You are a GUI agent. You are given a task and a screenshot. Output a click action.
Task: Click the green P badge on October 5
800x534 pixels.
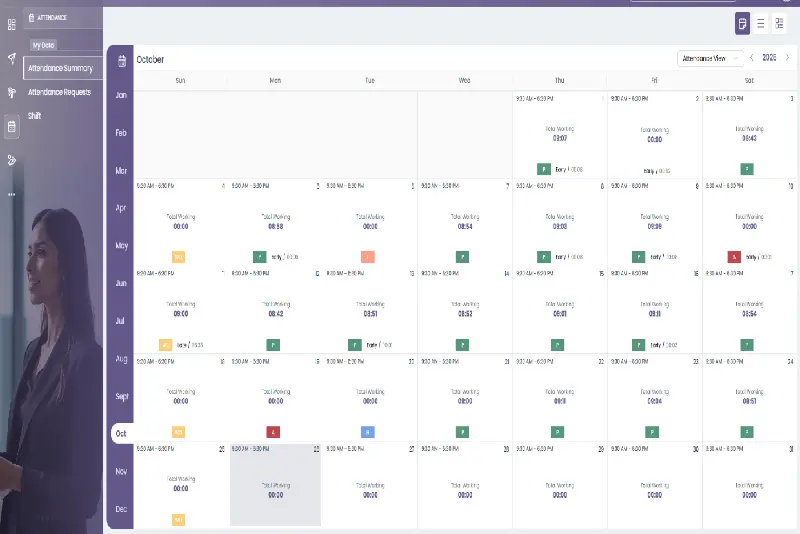point(260,257)
